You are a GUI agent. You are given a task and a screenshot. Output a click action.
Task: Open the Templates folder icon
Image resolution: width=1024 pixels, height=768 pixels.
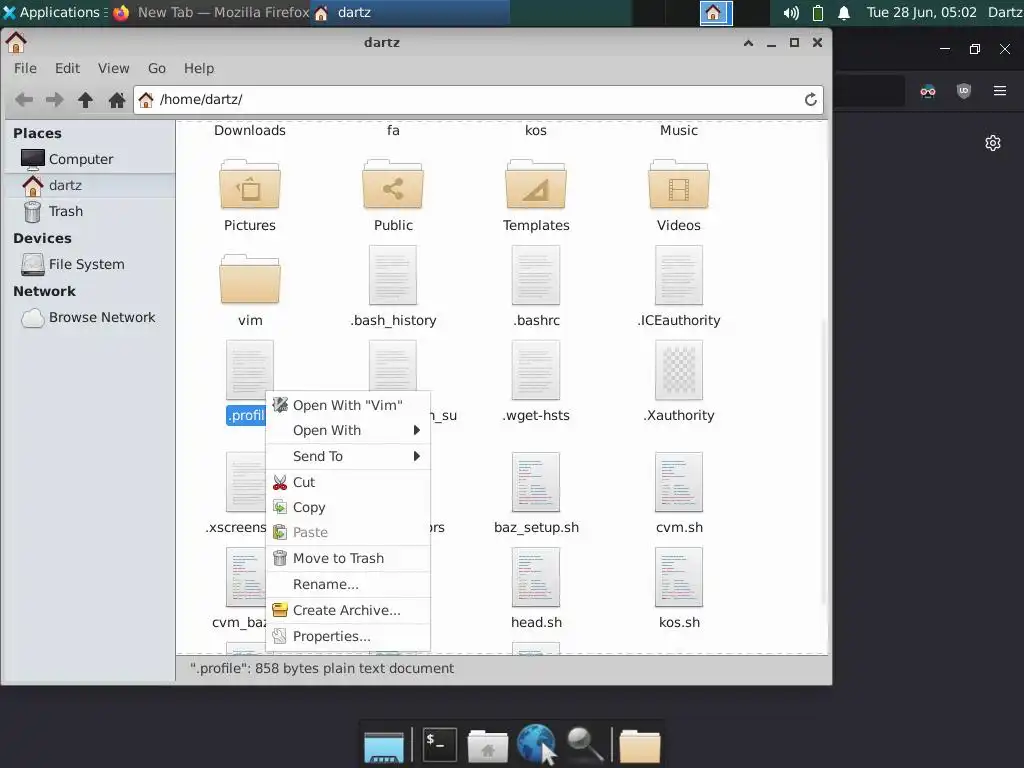536,185
